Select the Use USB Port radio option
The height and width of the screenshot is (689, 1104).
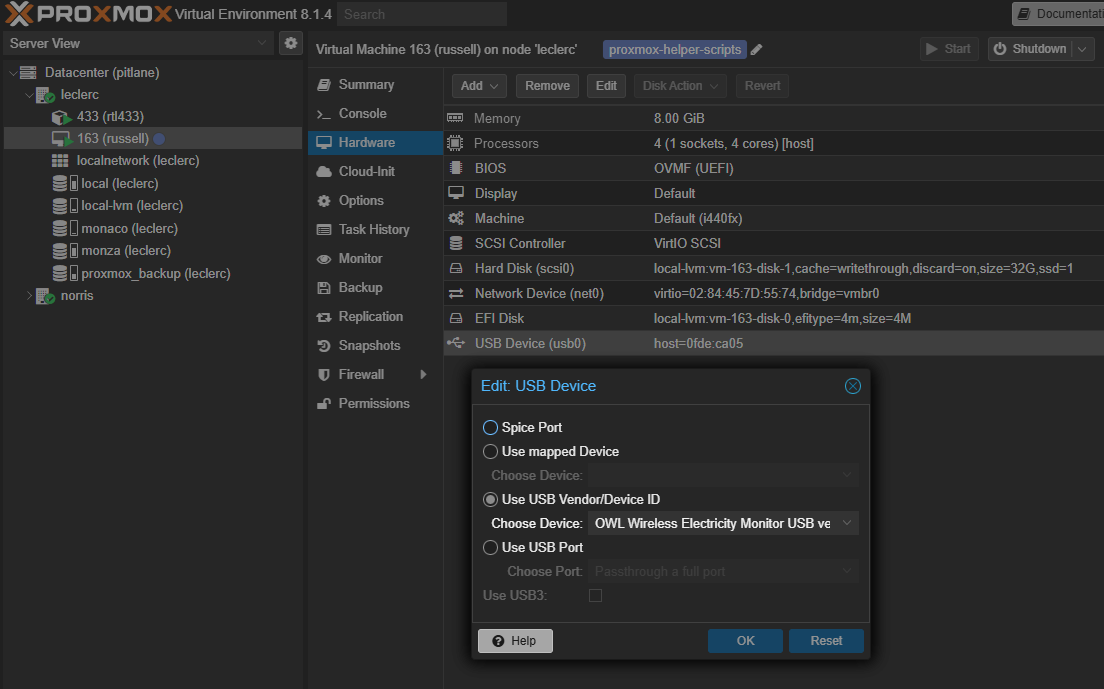(490, 547)
